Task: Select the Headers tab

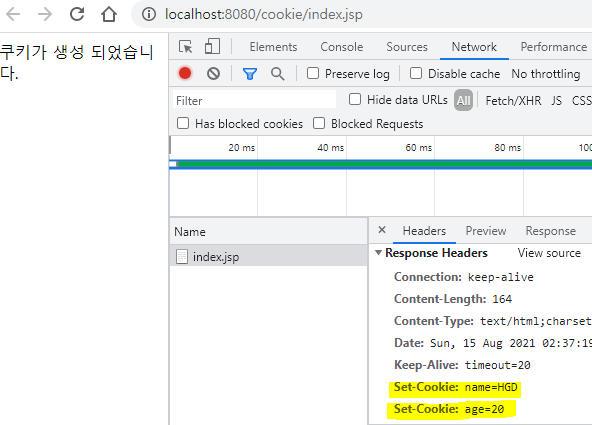Action: click(424, 231)
